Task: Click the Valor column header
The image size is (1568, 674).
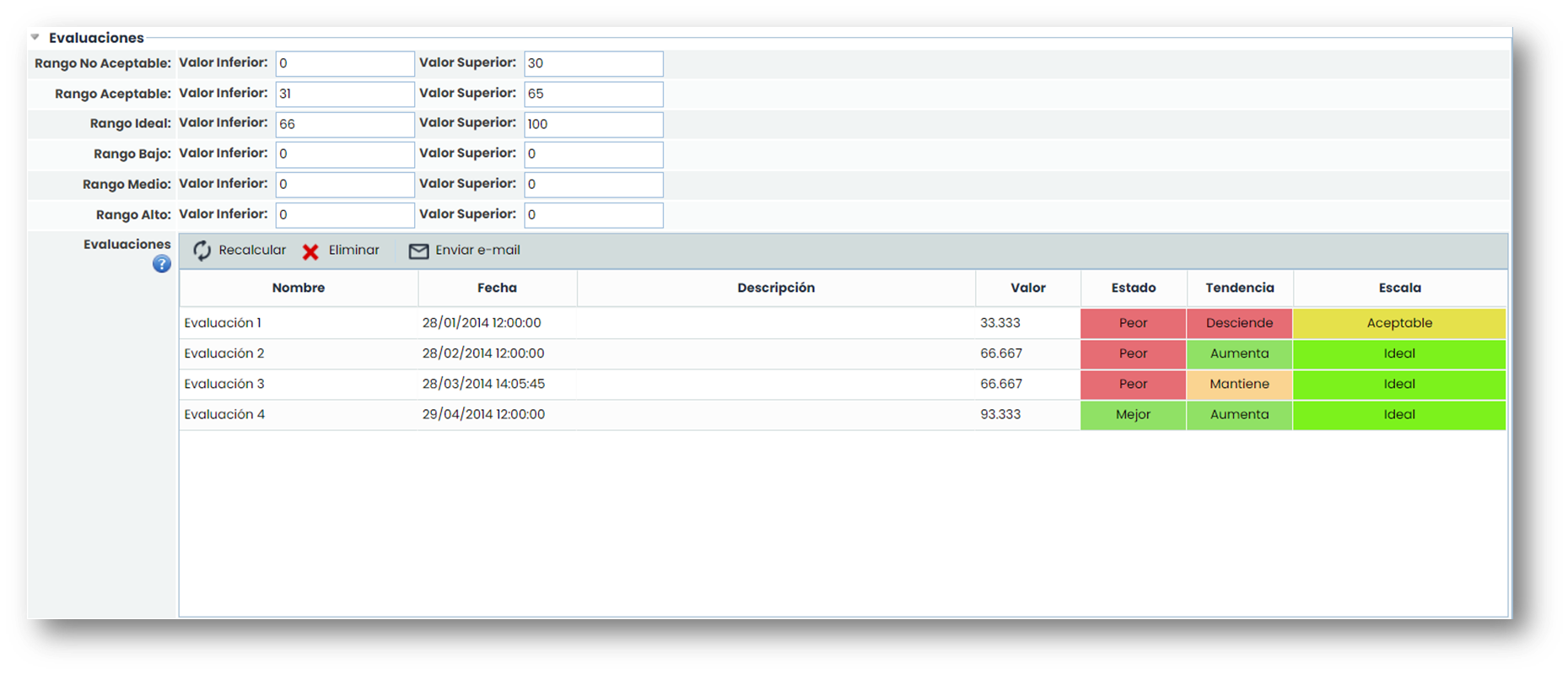Action: (x=1027, y=288)
